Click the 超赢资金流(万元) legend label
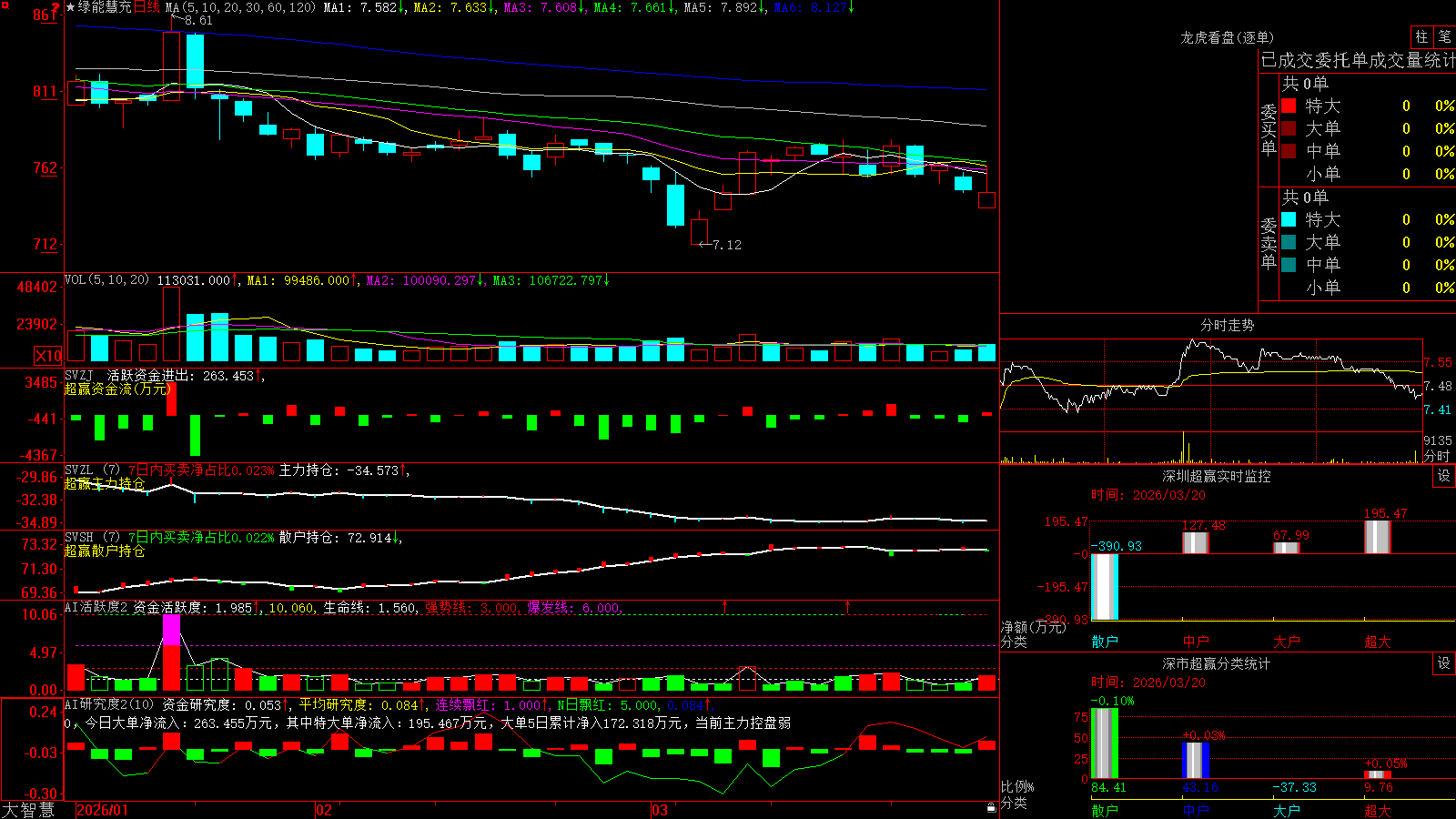The height and width of the screenshot is (819, 1456). 117,389
